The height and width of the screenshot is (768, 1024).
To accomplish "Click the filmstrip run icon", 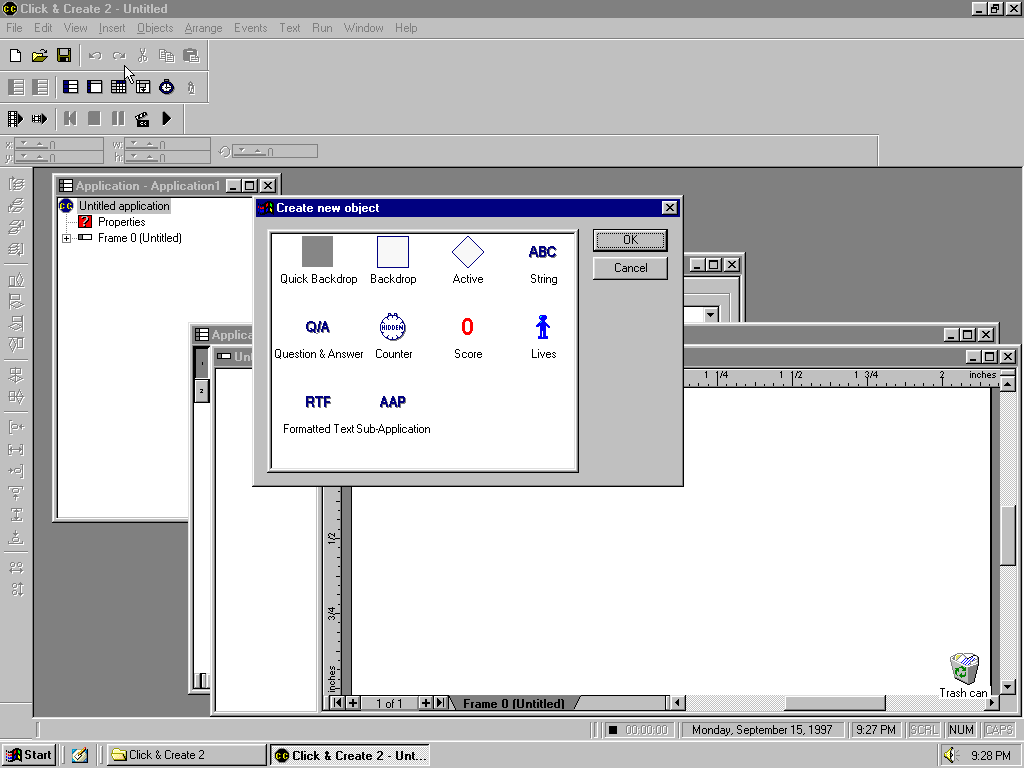I will (15, 119).
